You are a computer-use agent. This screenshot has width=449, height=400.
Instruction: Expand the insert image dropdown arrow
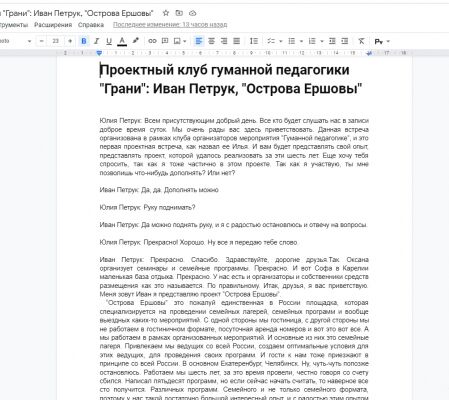click(x=184, y=41)
